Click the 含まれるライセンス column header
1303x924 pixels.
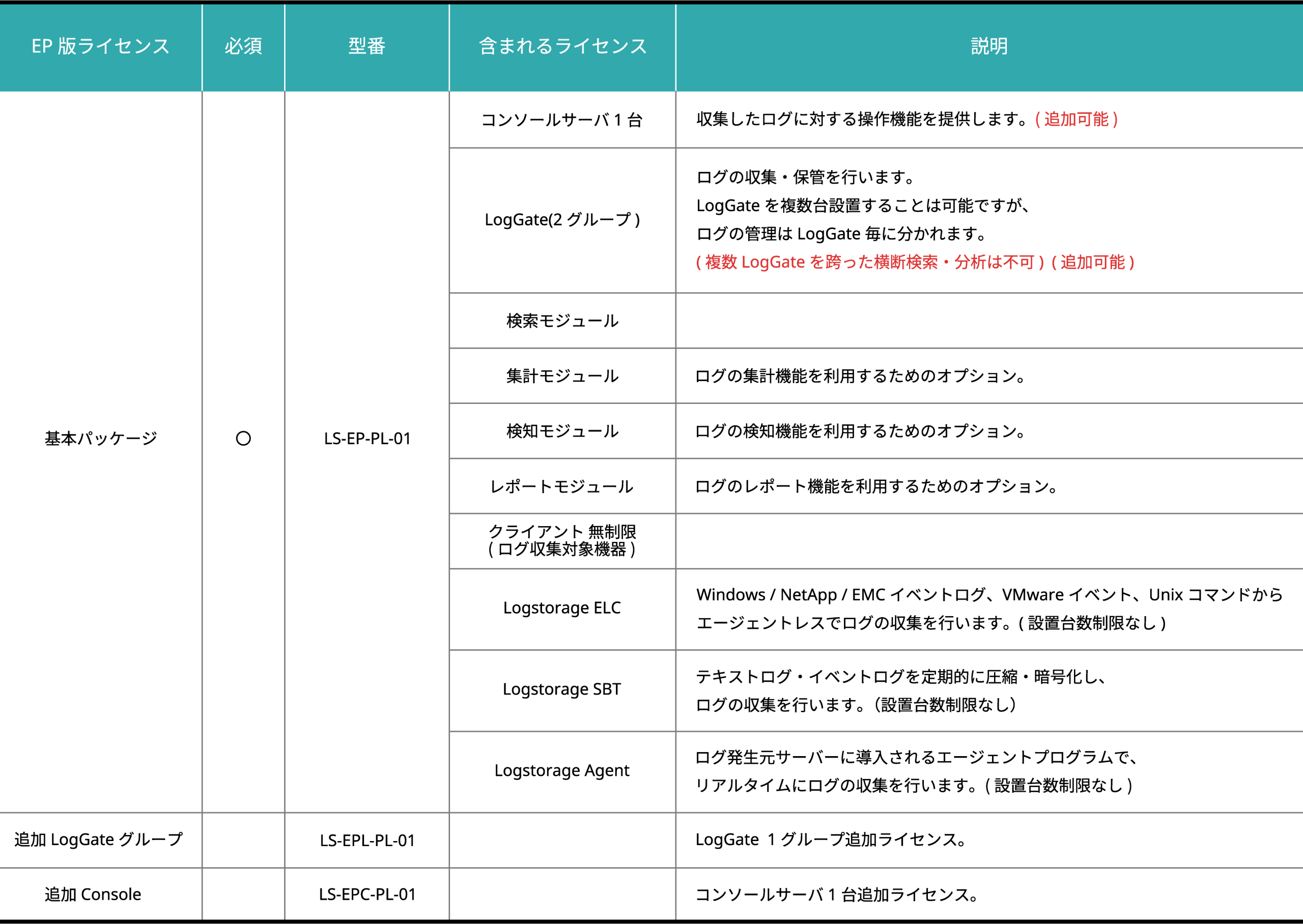pyautogui.click(x=562, y=46)
